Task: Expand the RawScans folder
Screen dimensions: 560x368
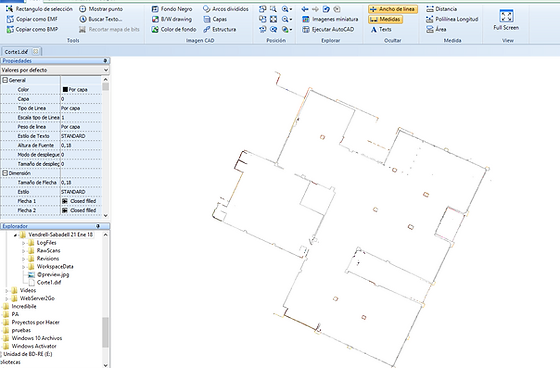Action: (x=24, y=251)
